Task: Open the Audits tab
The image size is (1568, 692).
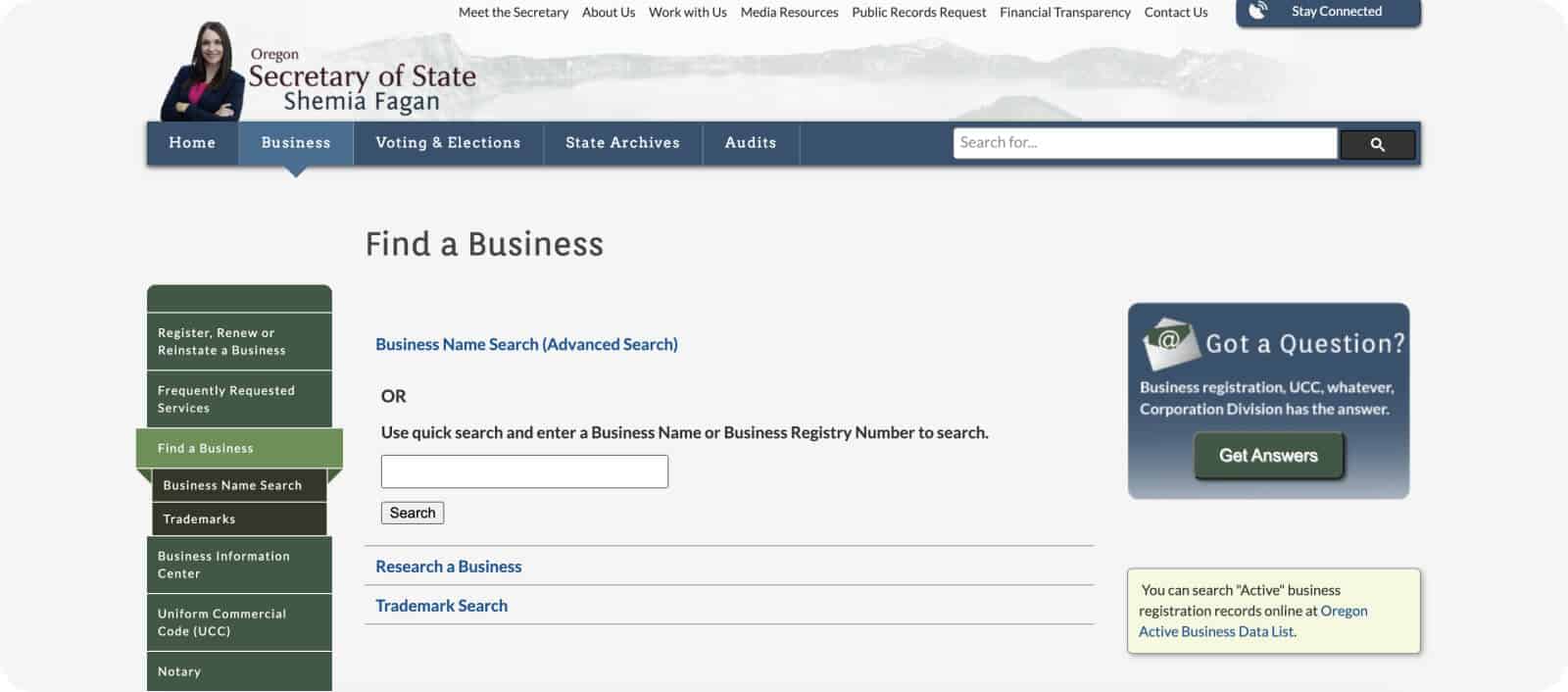Action: [x=751, y=143]
